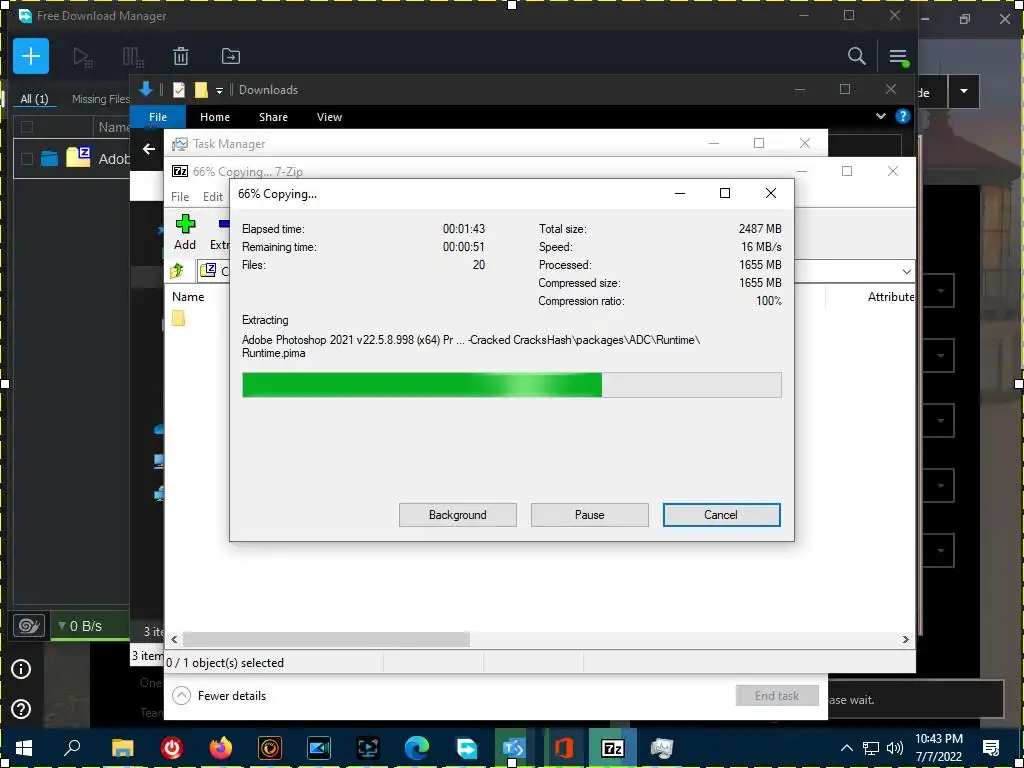Click the up-one-level folder icon in 7-Zip
The image size is (1024, 768).
click(x=177, y=270)
